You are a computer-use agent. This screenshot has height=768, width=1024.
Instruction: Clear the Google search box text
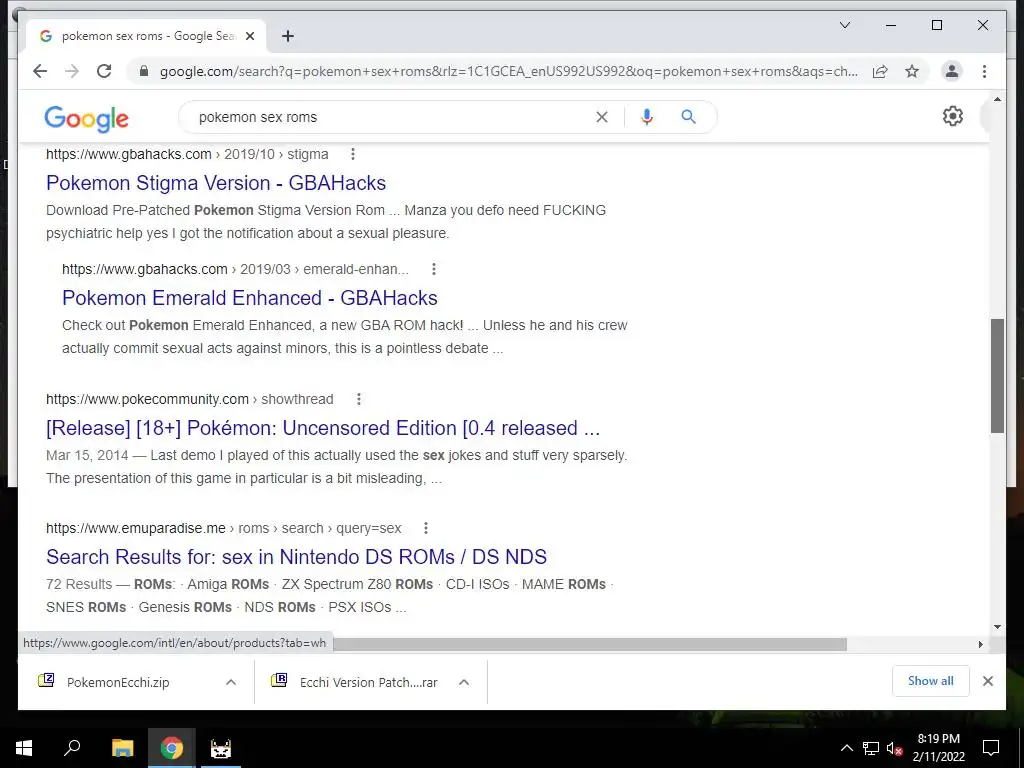pyautogui.click(x=601, y=117)
